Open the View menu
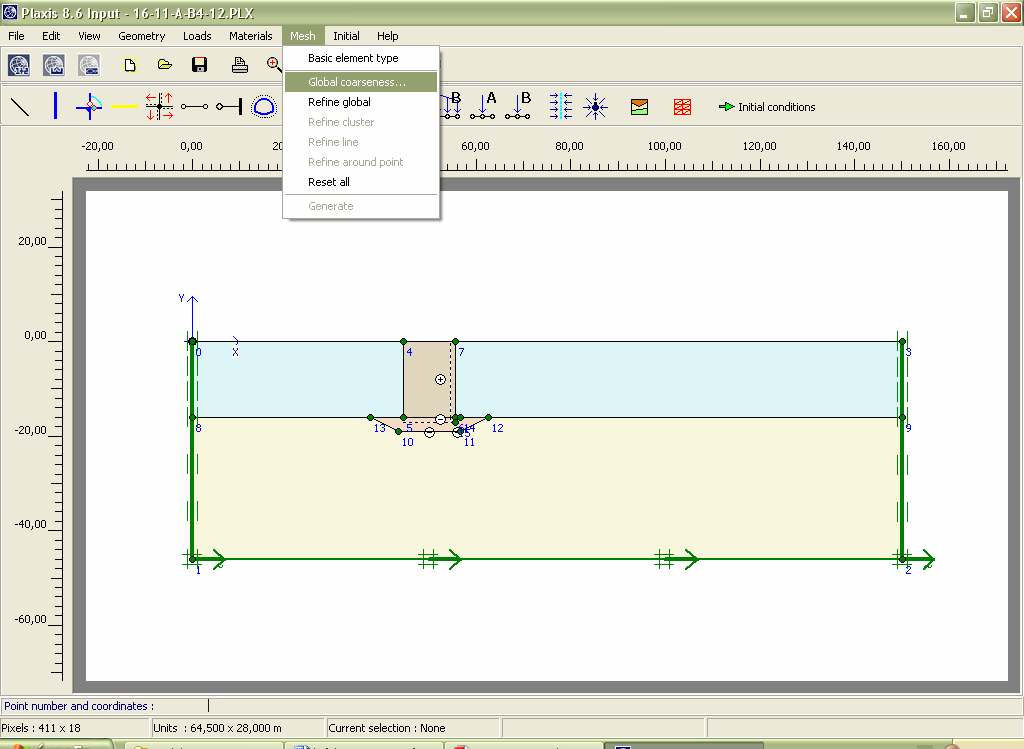1024x749 pixels. point(89,36)
